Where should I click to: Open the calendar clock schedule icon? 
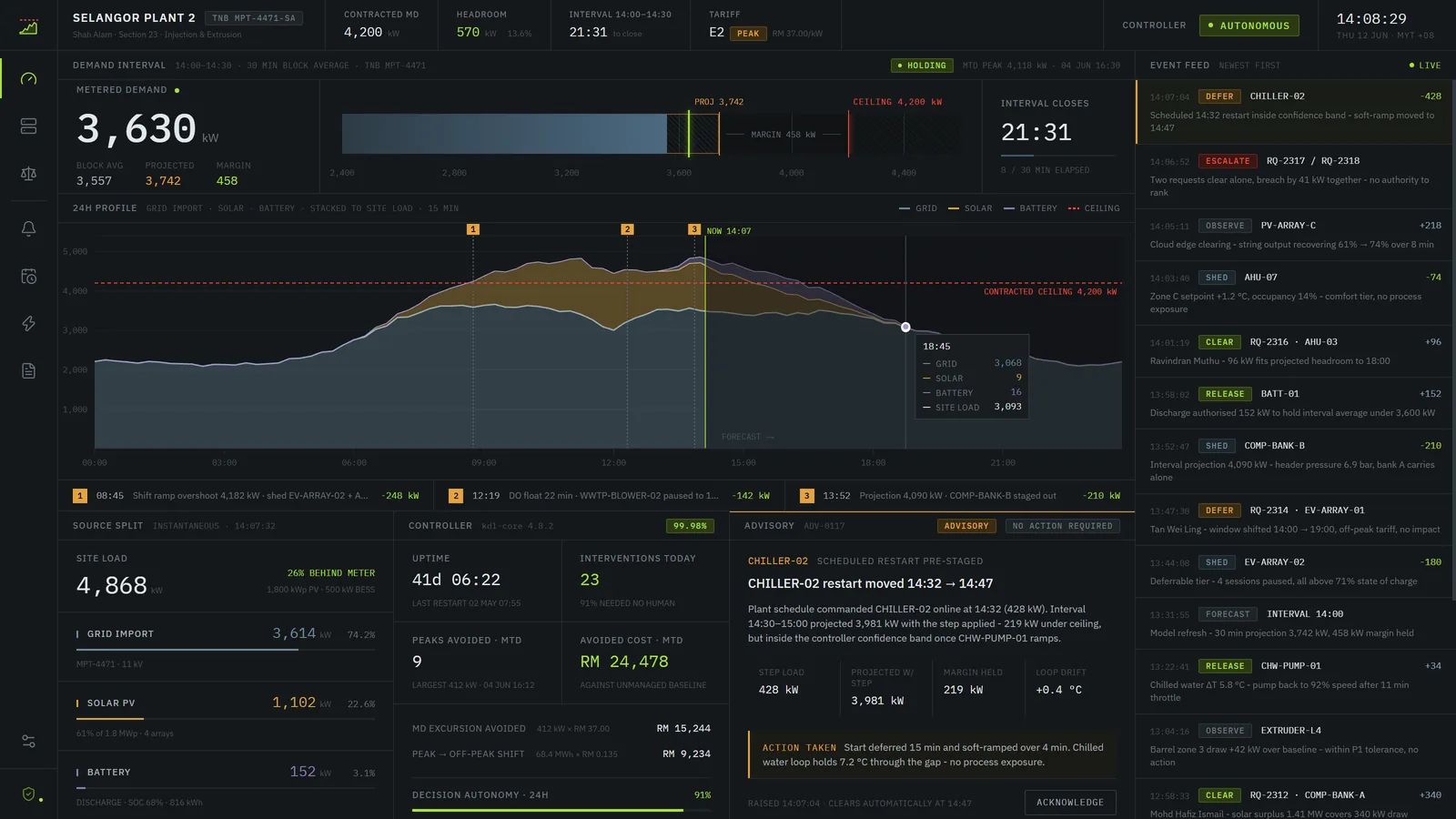click(28, 276)
